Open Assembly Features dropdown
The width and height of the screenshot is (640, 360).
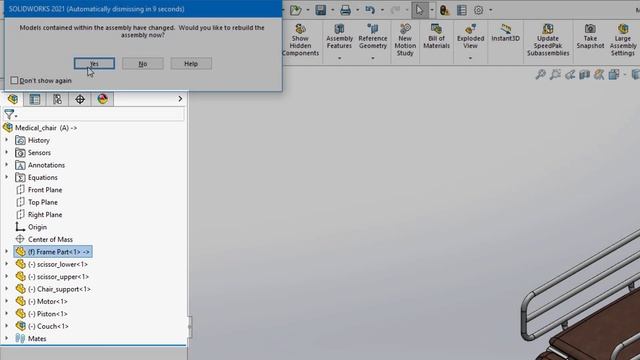[x=339, y=58]
